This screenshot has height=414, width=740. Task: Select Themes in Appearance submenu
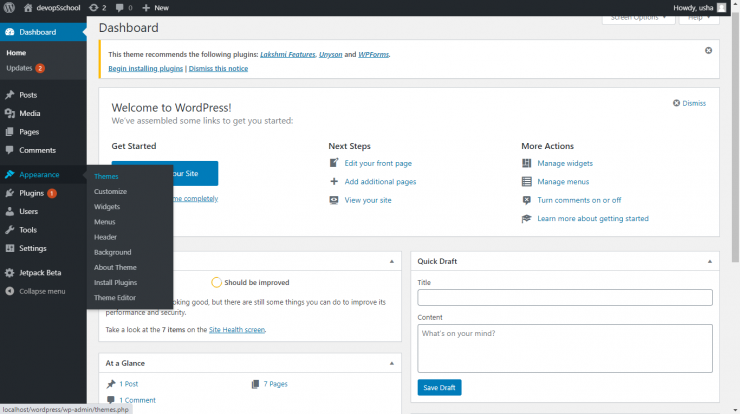[x=106, y=177]
